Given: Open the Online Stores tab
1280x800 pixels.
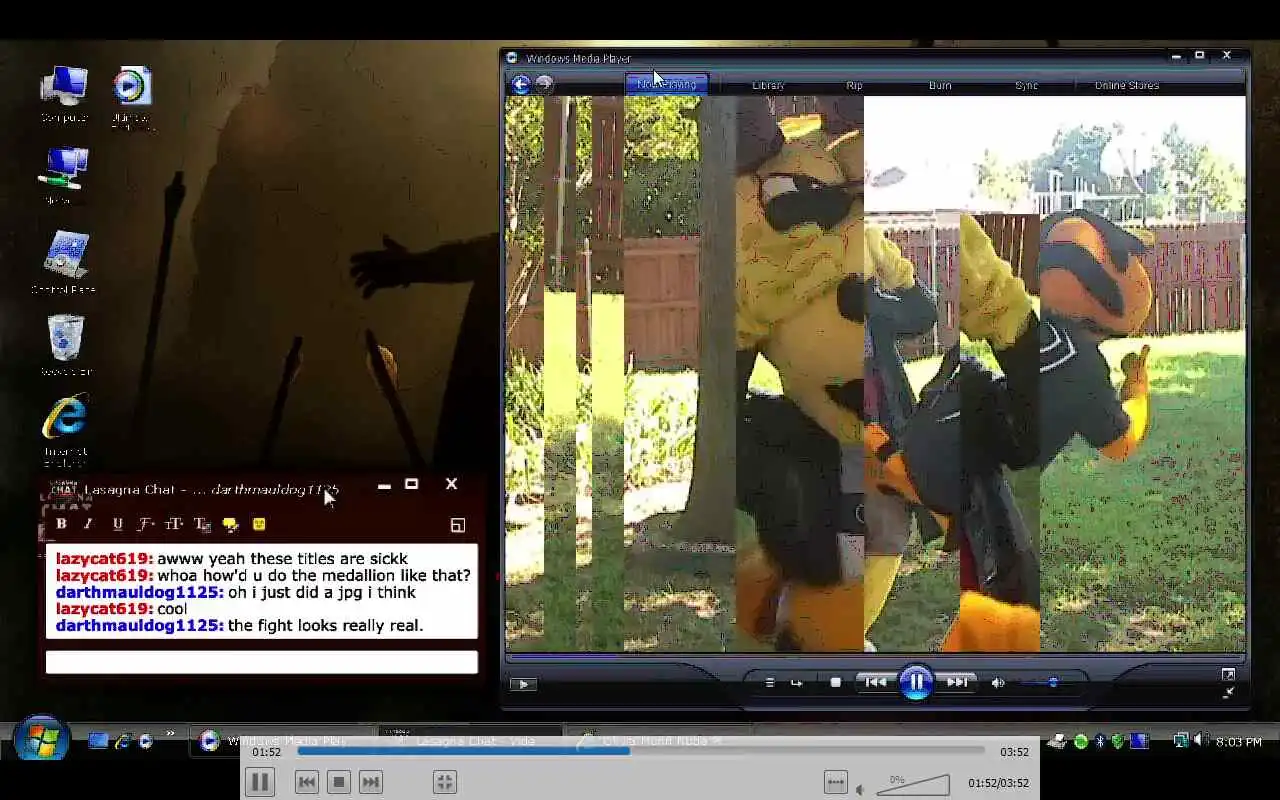Looking at the screenshot, I should 1127,85.
